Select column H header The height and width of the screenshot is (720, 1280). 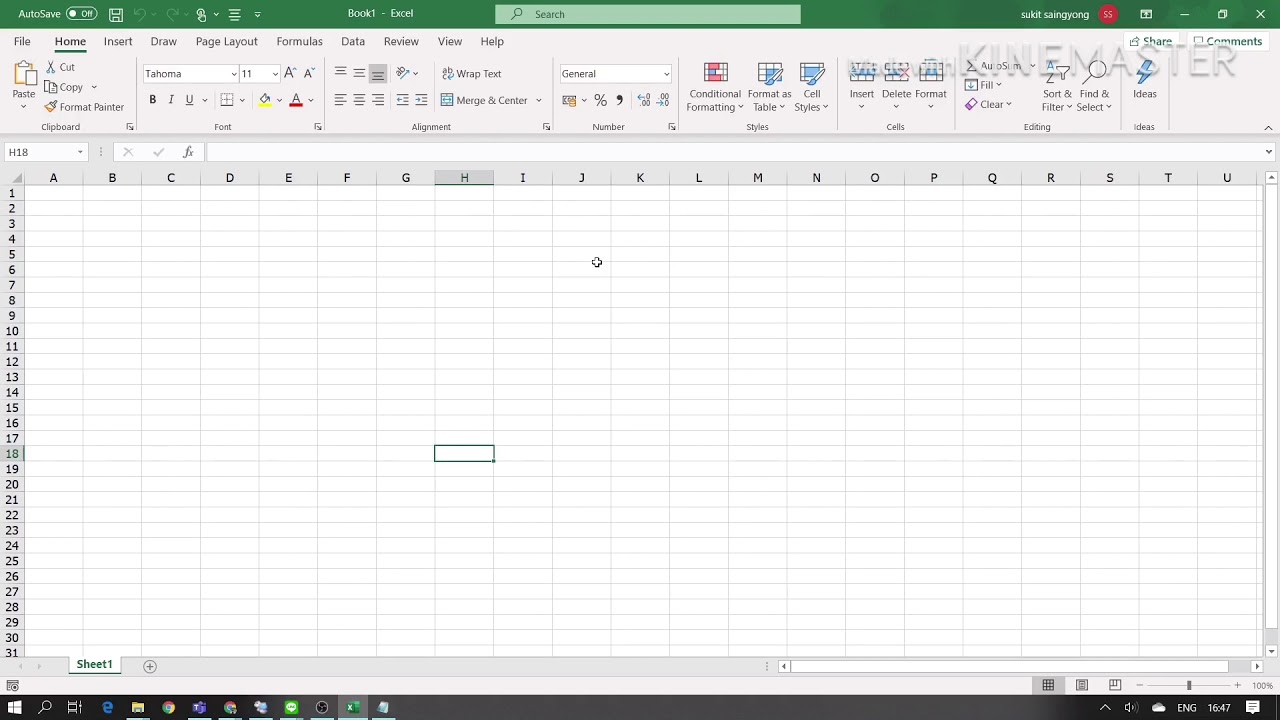click(464, 178)
